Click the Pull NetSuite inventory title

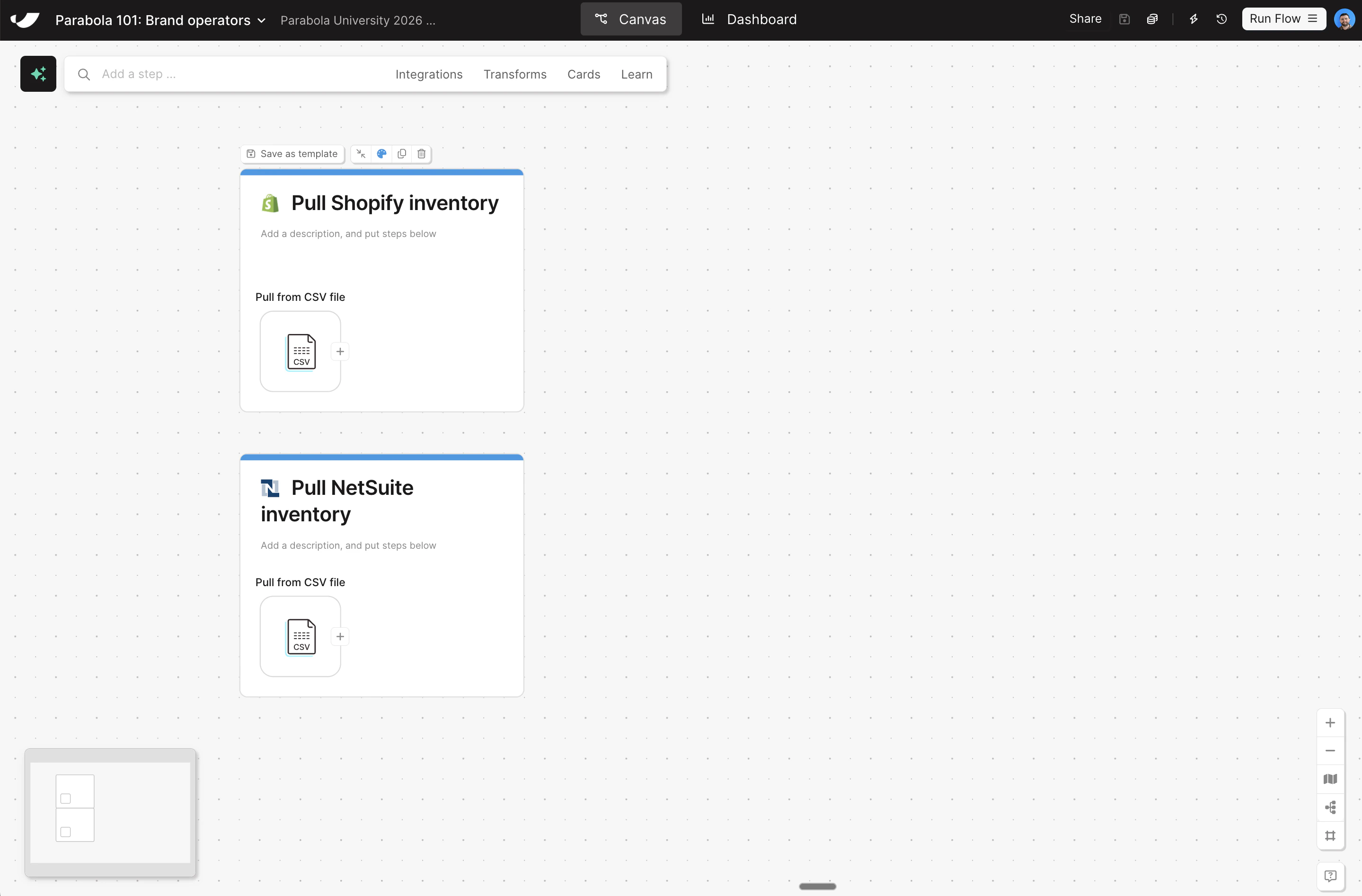tap(337, 501)
